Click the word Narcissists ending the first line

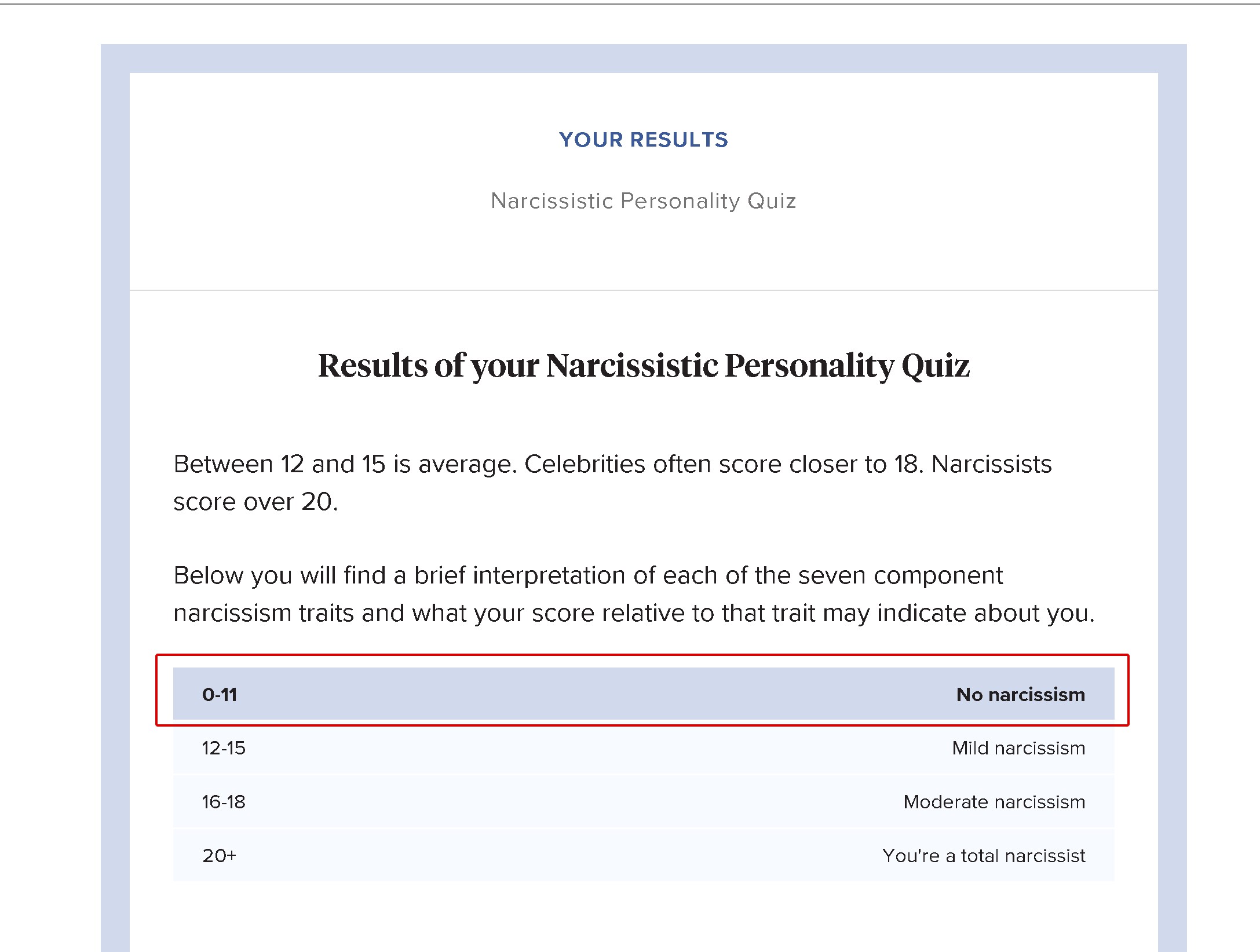(991, 464)
